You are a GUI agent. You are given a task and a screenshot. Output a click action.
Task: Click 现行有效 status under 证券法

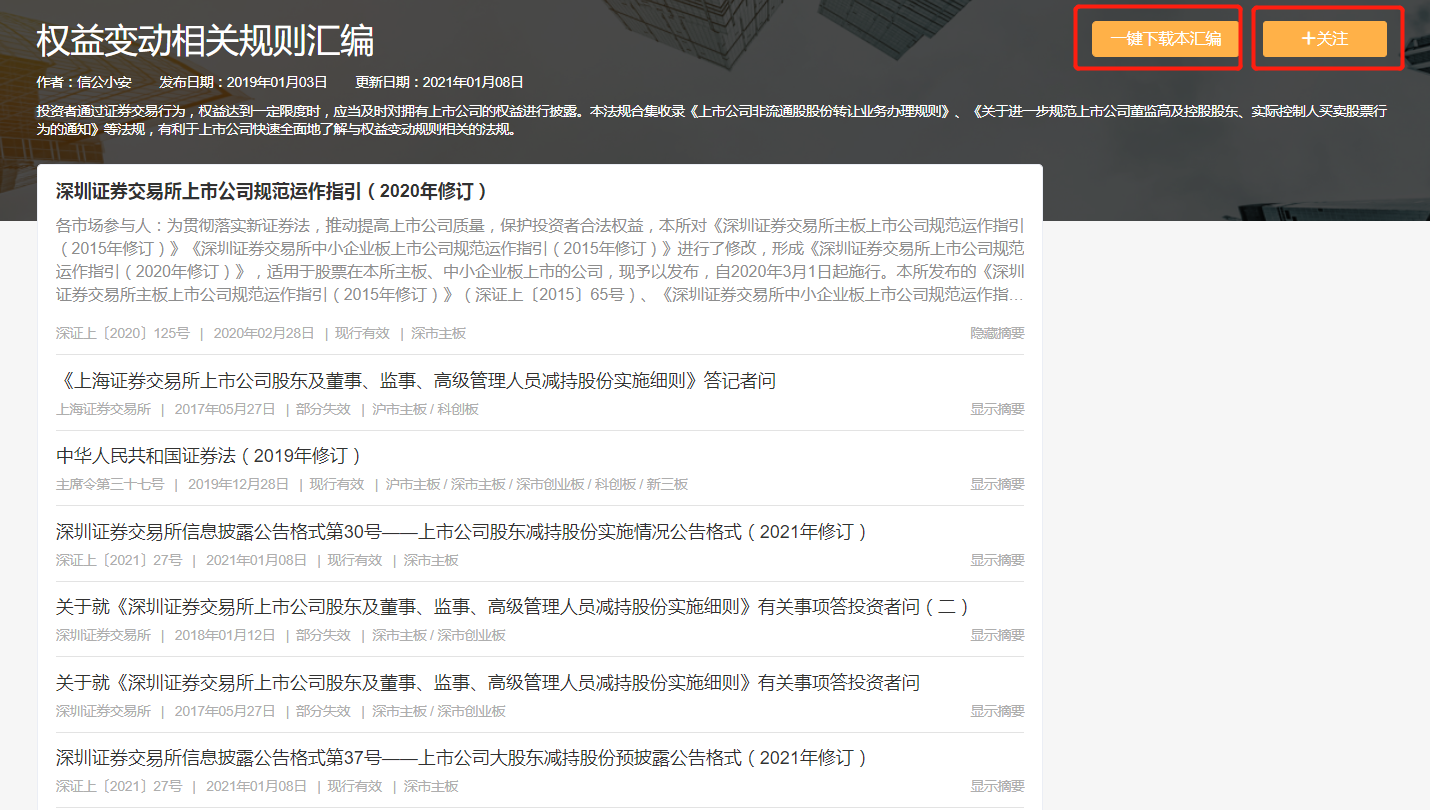point(337,484)
